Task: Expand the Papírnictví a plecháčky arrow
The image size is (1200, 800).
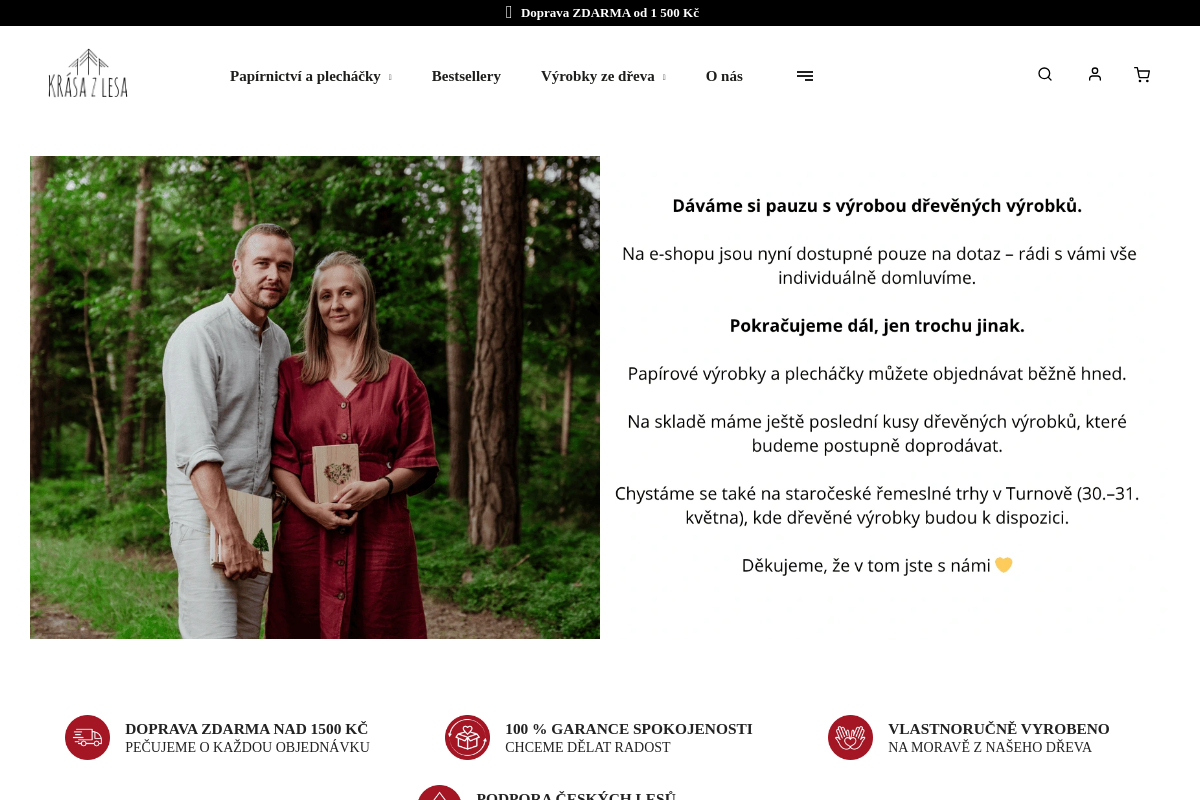Action: (x=390, y=77)
